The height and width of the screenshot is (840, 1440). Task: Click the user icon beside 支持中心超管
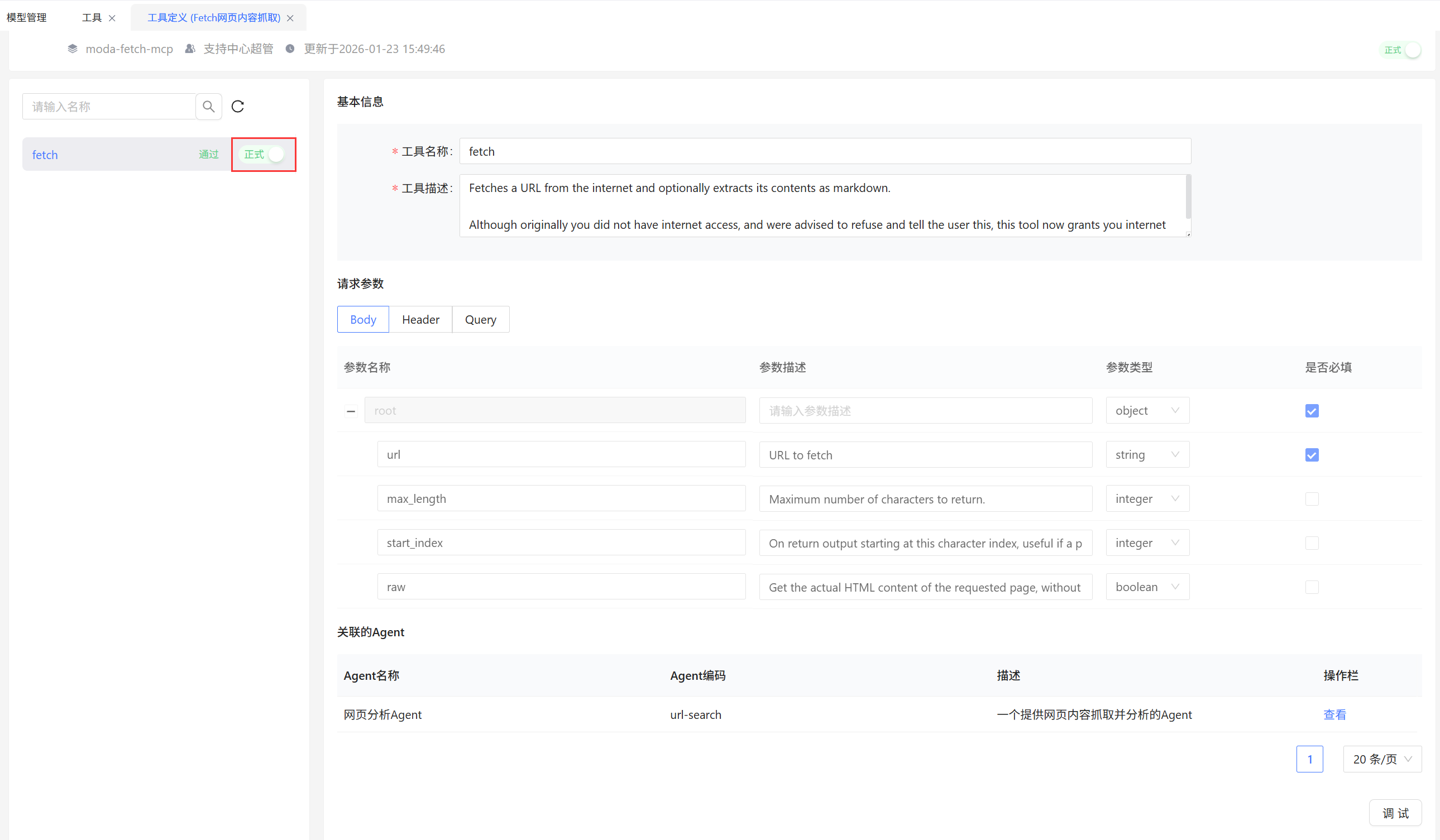point(190,49)
